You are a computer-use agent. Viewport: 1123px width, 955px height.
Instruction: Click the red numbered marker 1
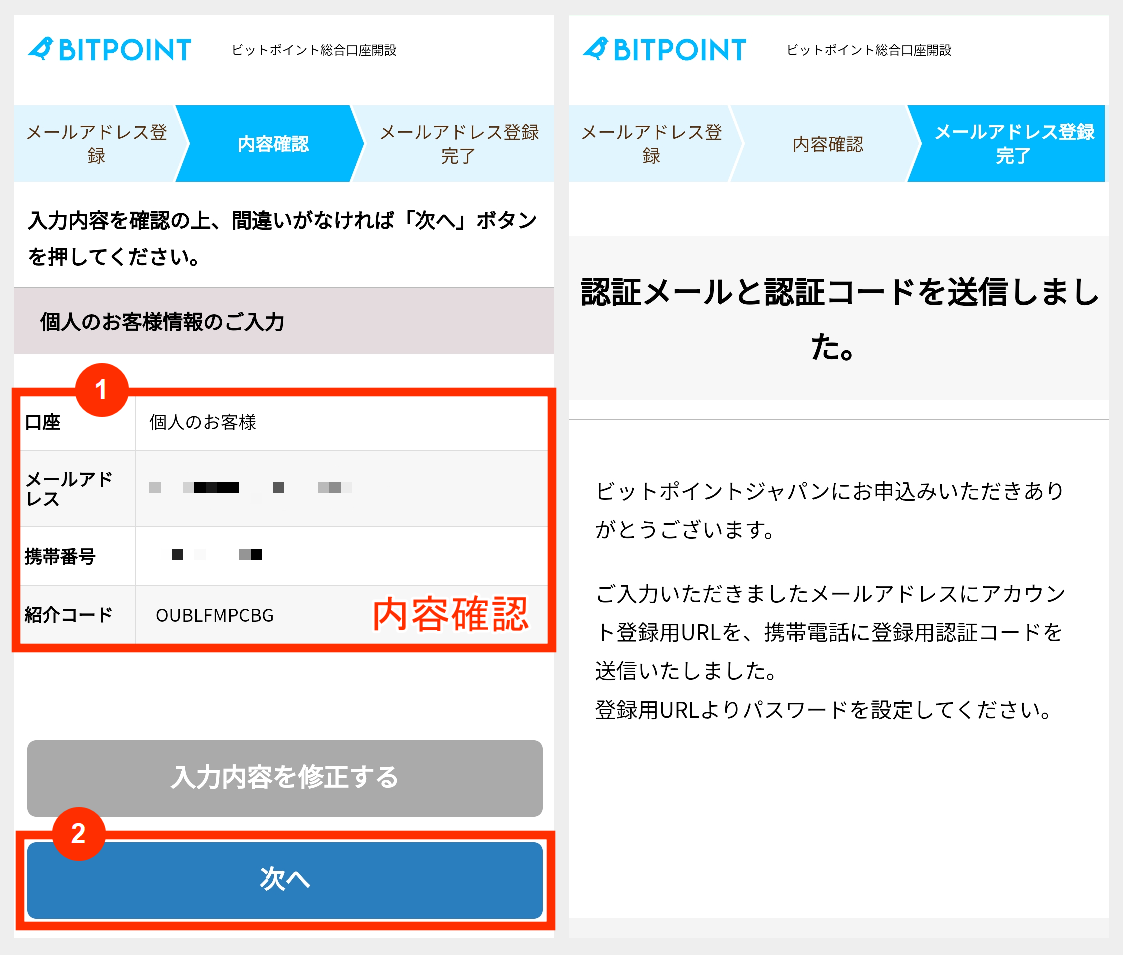click(x=101, y=392)
